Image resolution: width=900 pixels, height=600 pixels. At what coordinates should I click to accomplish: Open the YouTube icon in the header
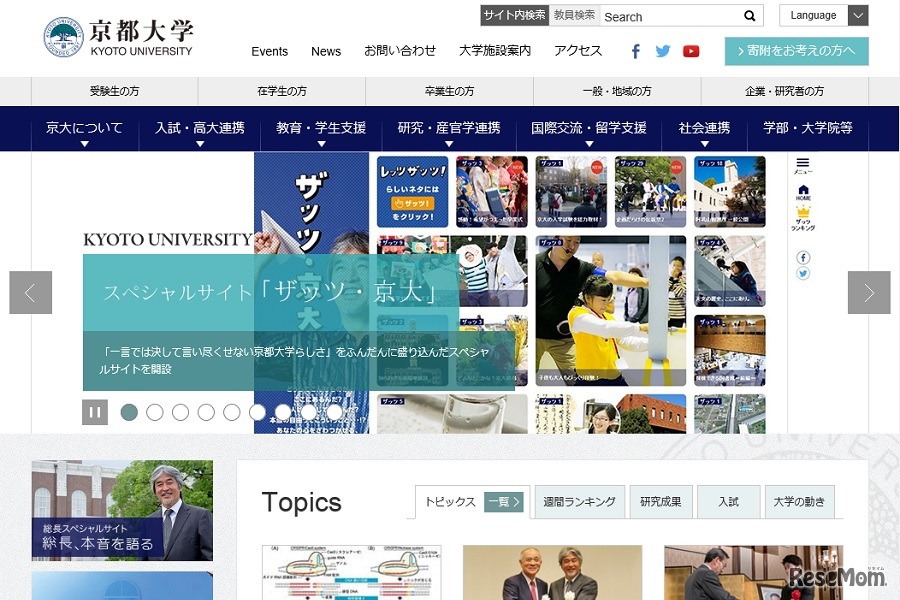point(691,51)
